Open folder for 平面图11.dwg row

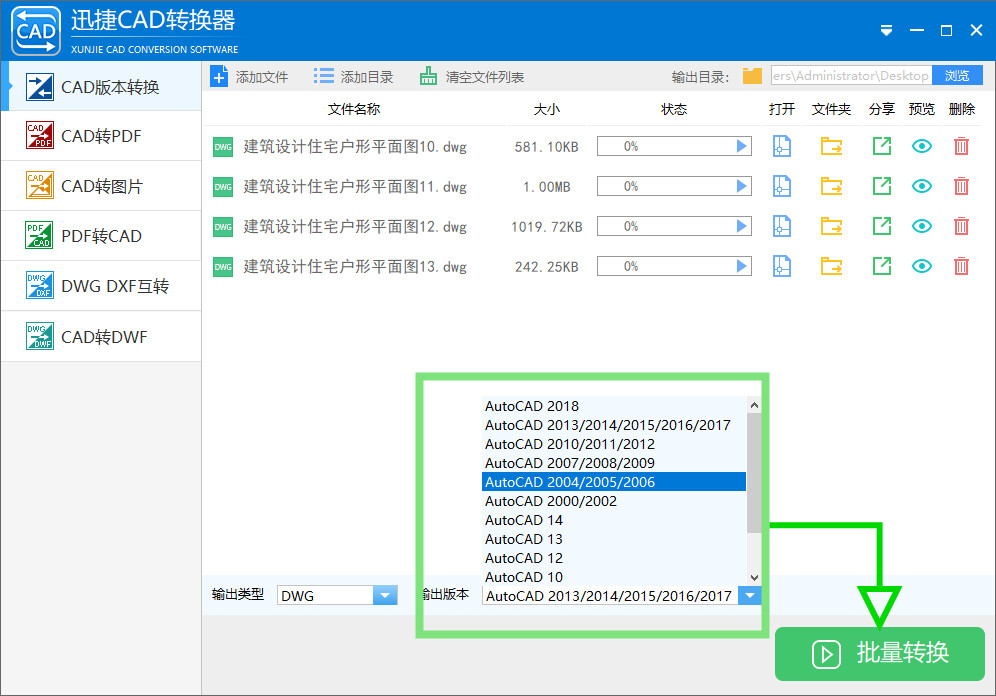(831, 186)
